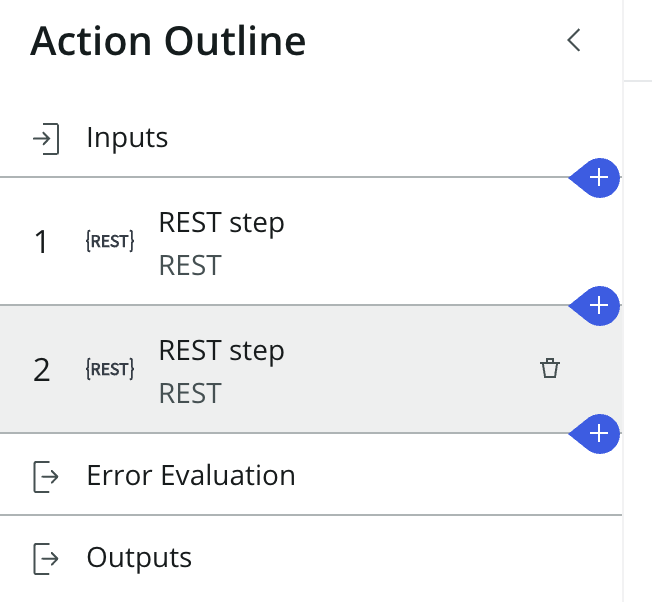
Task: Click the Inputs arrow icon
Action: (x=46, y=138)
